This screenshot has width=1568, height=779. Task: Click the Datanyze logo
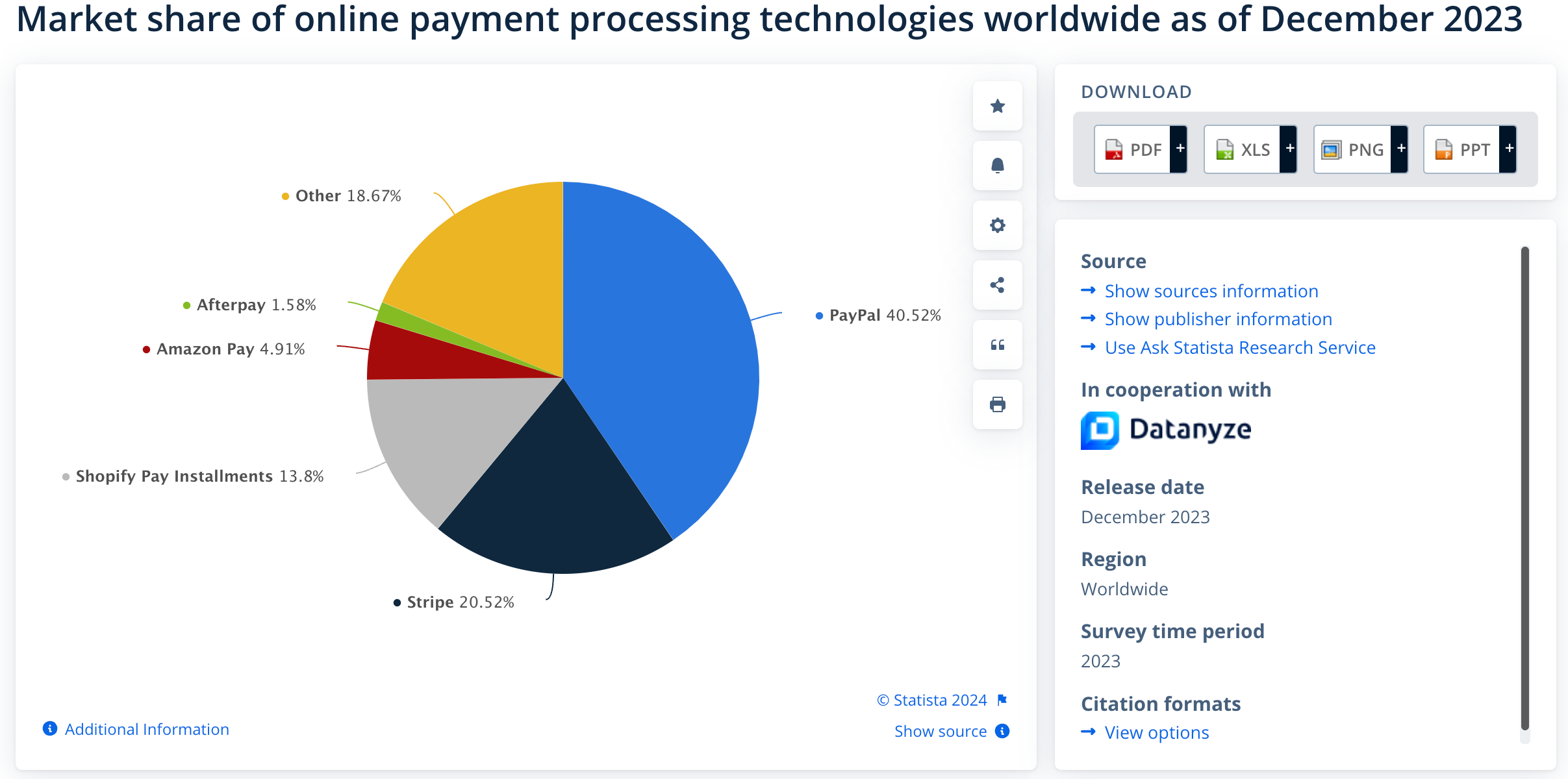(x=1166, y=430)
